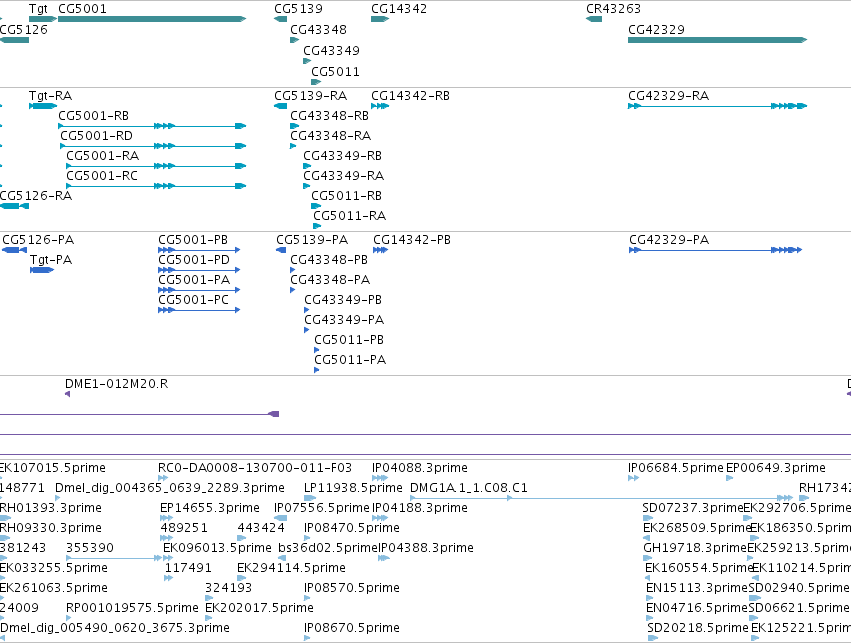The height and width of the screenshot is (643, 851).
Task: Select EST IP04188.3prime
Action: (420, 508)
